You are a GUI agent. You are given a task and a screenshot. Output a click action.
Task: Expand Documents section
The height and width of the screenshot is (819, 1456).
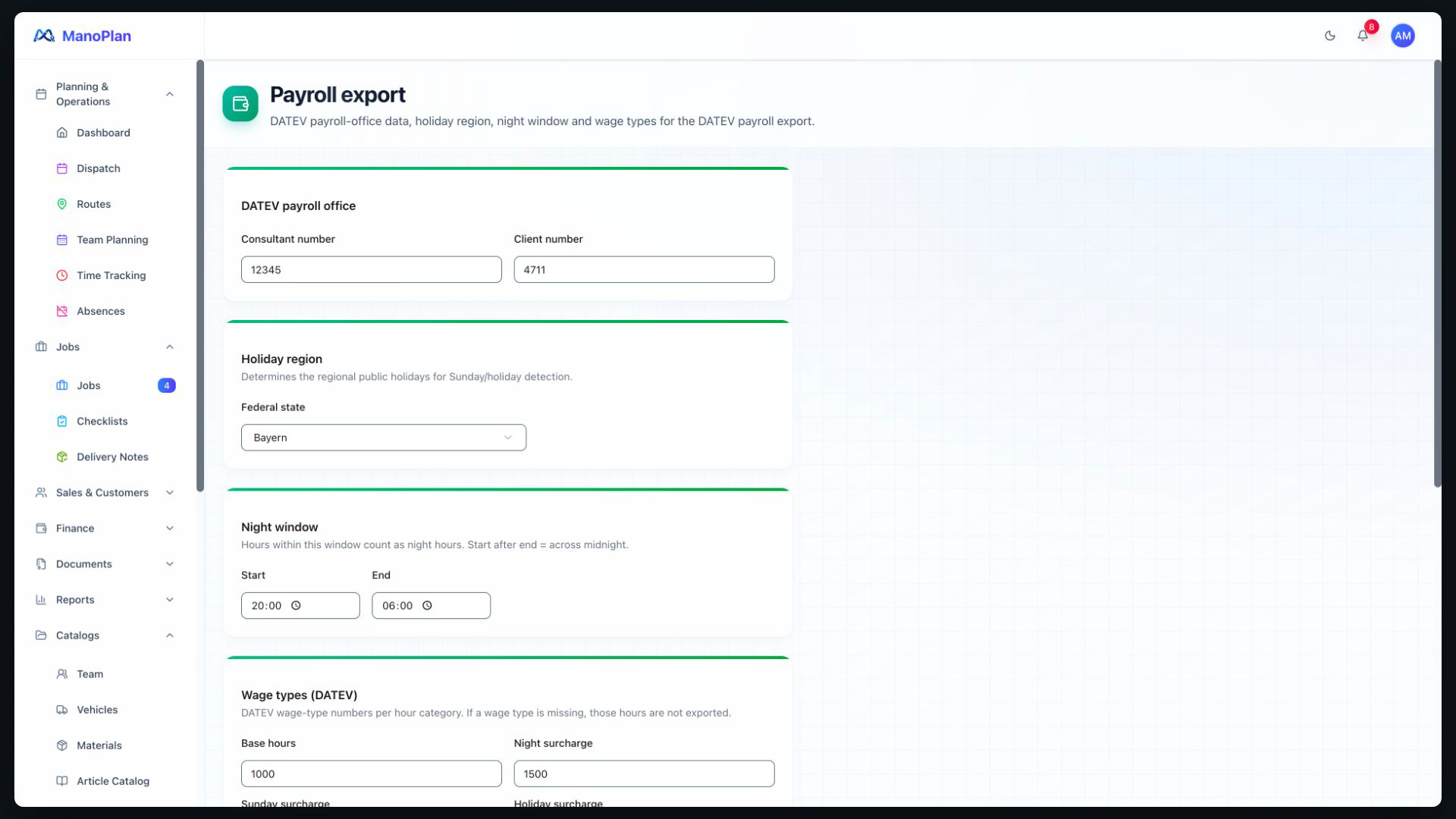105,563
